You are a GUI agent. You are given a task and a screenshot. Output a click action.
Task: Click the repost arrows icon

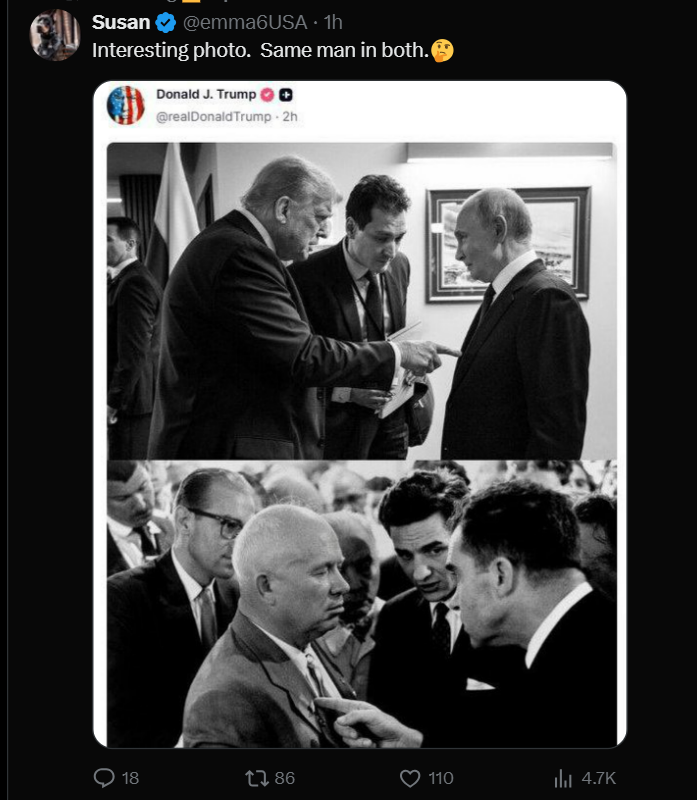pyautogui.click(x=256, y=778)
